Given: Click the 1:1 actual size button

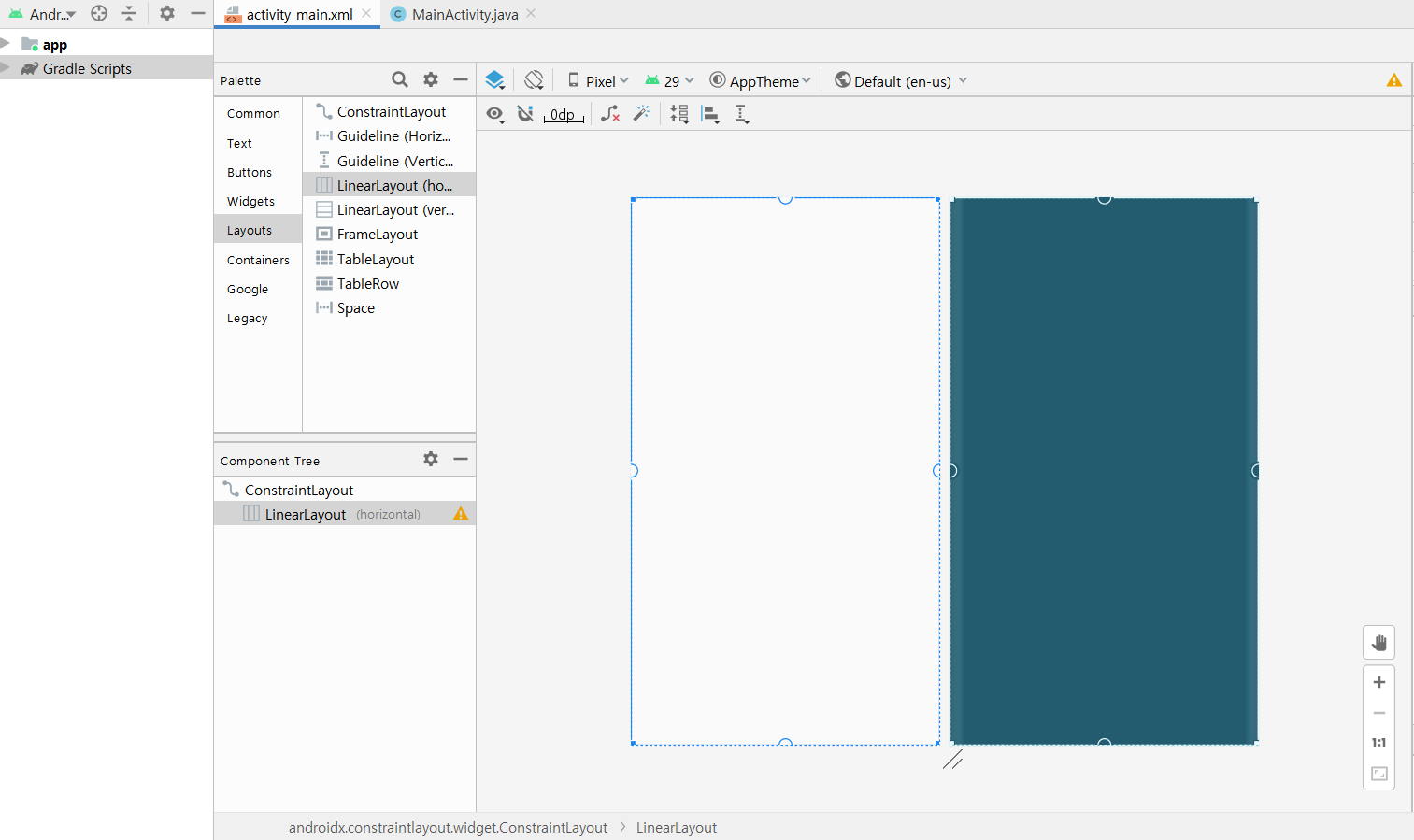Looking at the screenshot, I should 1379,743.
